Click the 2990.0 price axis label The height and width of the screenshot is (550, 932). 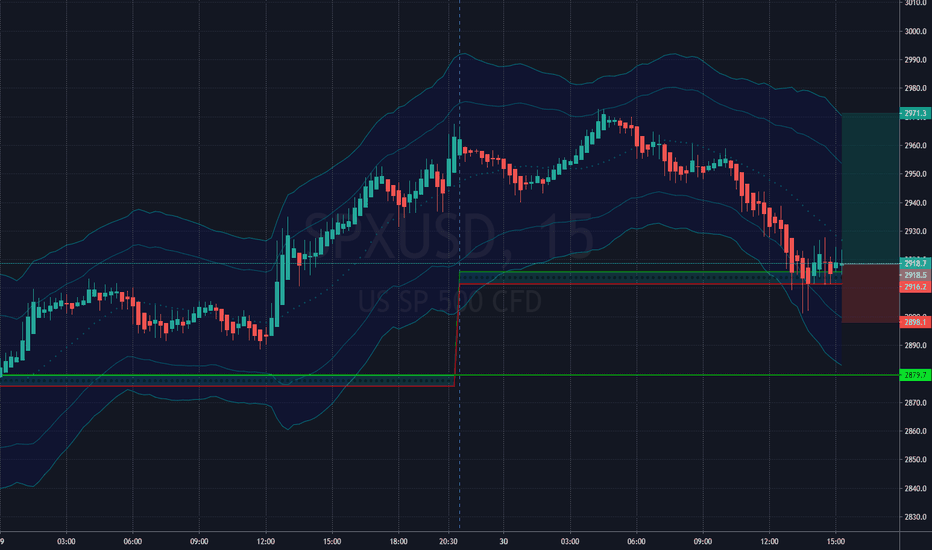click(915, 60)
